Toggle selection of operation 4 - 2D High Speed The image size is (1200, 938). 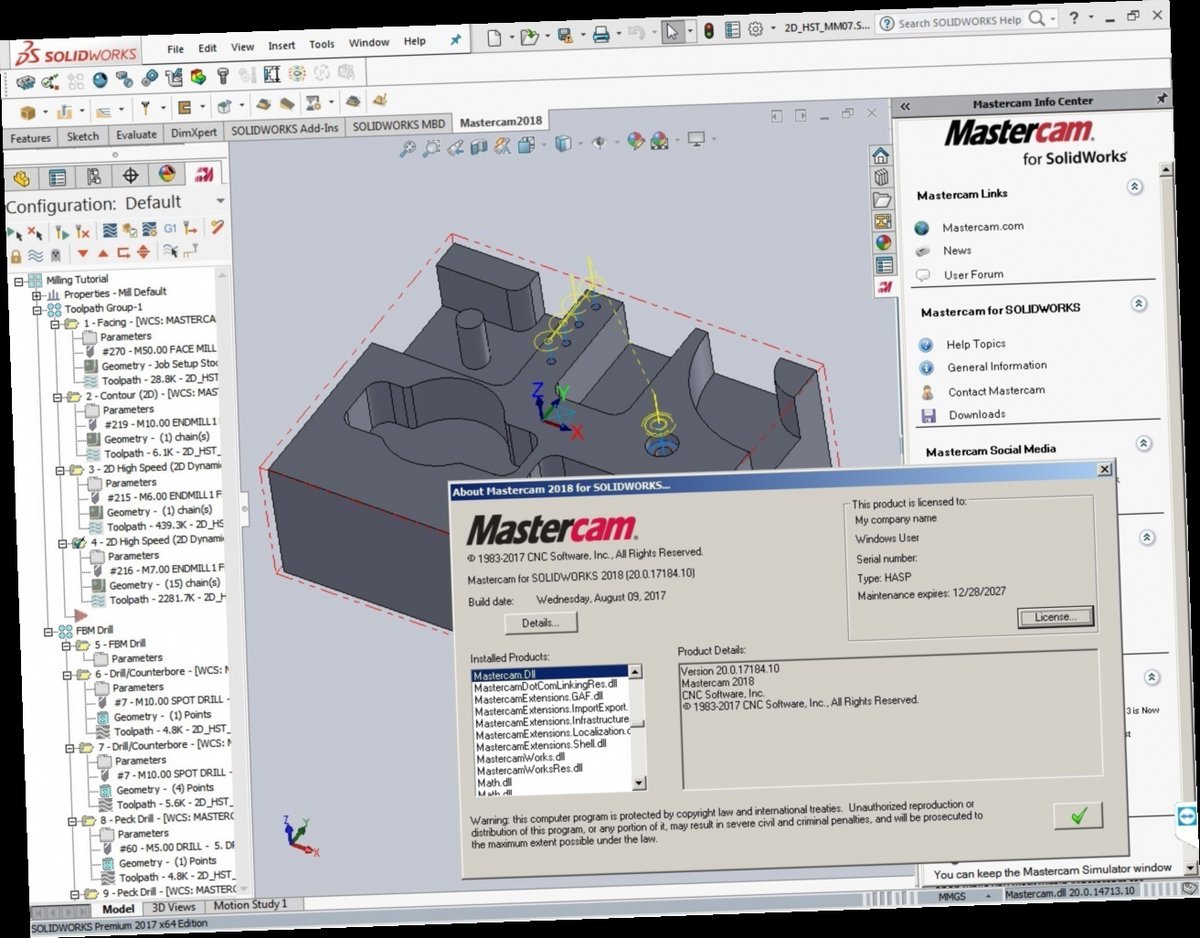tap(78, 543)
